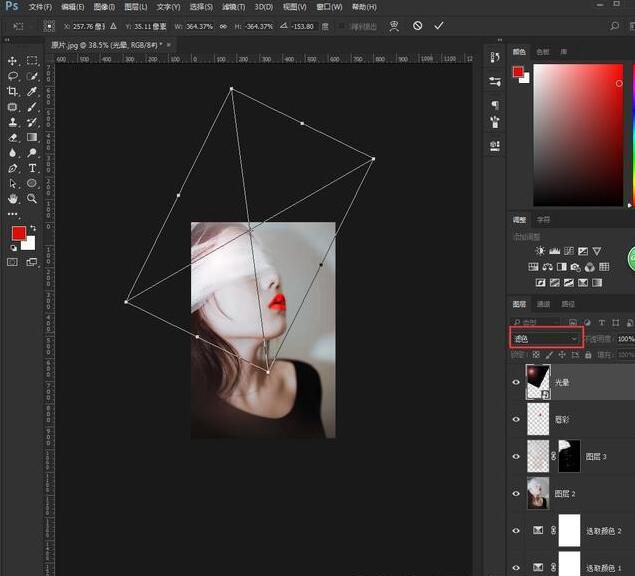Viewport: 635px width, 576px height.
Task: Click the foreground red color swatch in toolbar
Action: click(18, 233)
